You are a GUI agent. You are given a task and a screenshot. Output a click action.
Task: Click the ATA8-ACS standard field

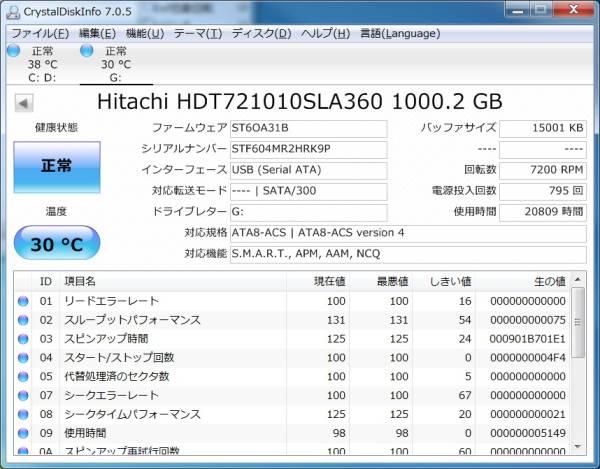(x=408, y=233)
